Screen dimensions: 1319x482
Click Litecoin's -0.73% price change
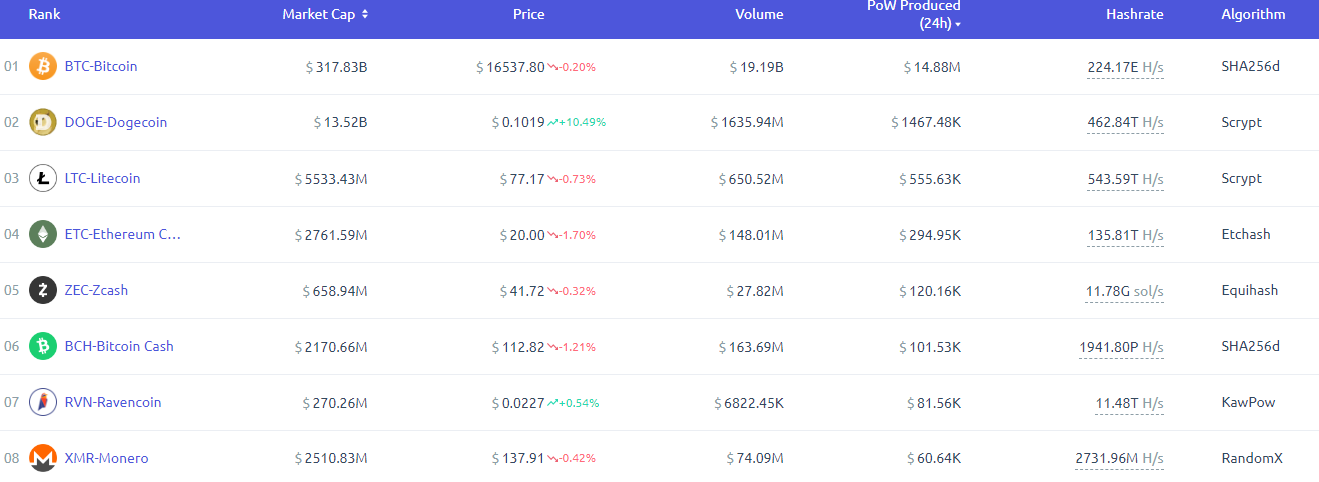[578, 179]
